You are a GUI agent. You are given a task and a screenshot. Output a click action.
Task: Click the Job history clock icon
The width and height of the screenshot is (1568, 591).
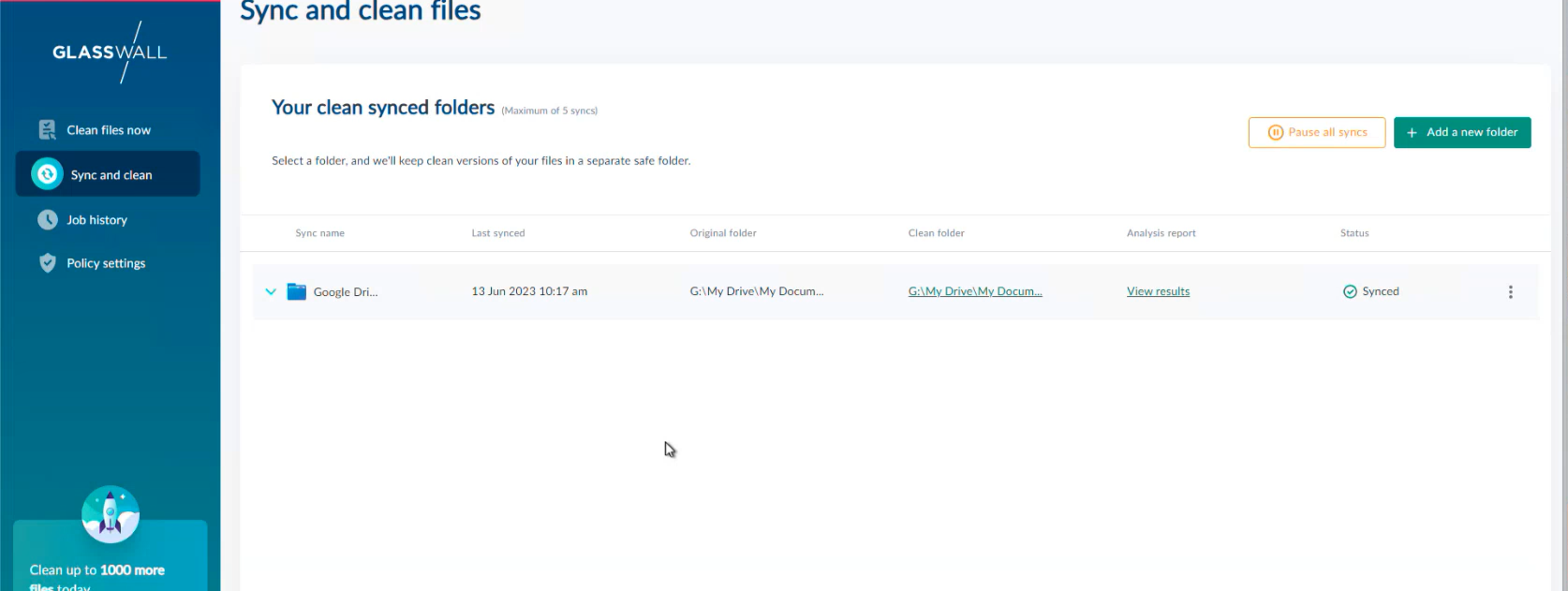pos(47,220)
